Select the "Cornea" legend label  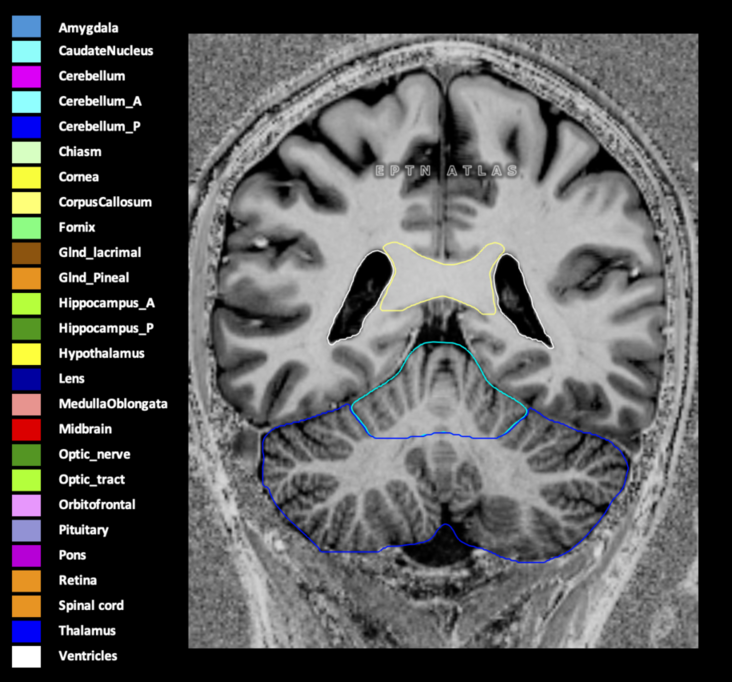(78, 176)
